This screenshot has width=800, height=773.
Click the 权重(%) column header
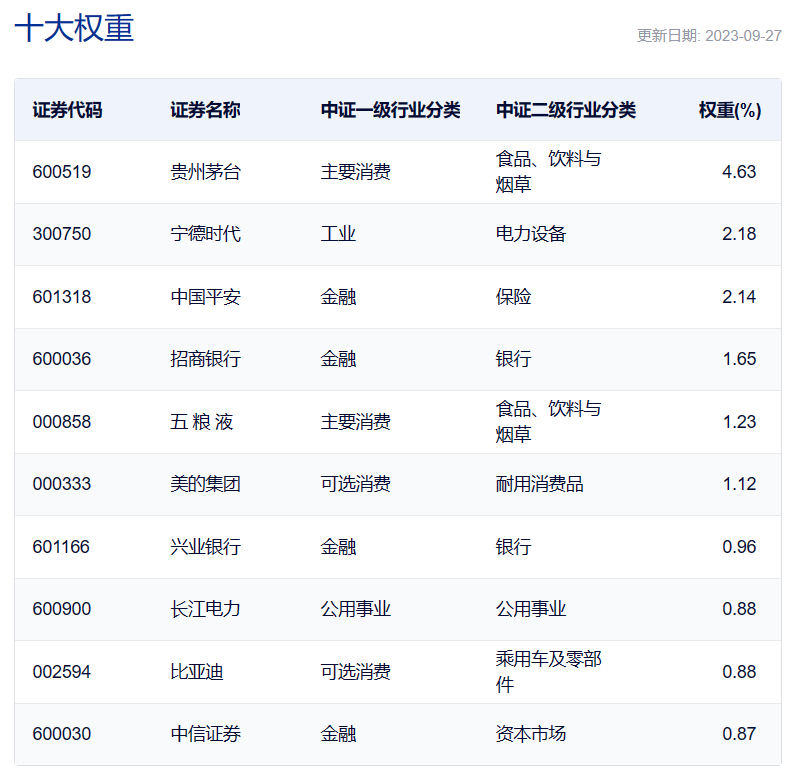pyautogui.click(x=729, y=110)
